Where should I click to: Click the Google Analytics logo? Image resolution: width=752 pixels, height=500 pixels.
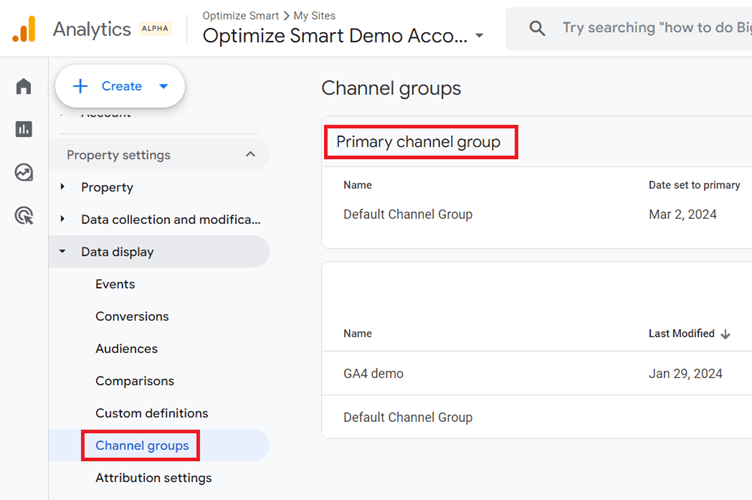24,29
